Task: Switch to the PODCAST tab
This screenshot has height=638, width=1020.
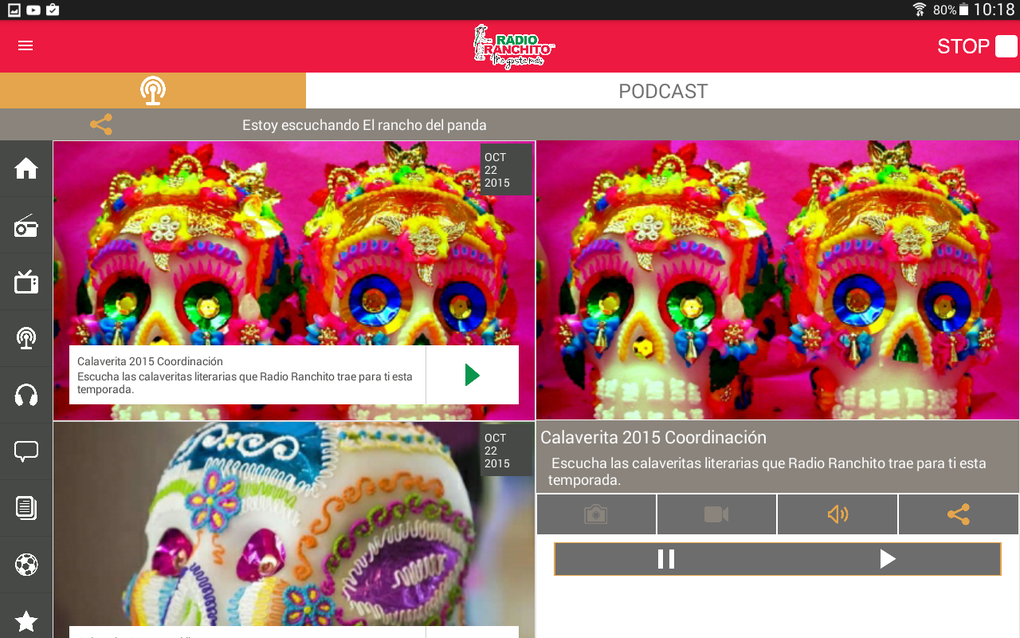Action: [x=663, y=91]
